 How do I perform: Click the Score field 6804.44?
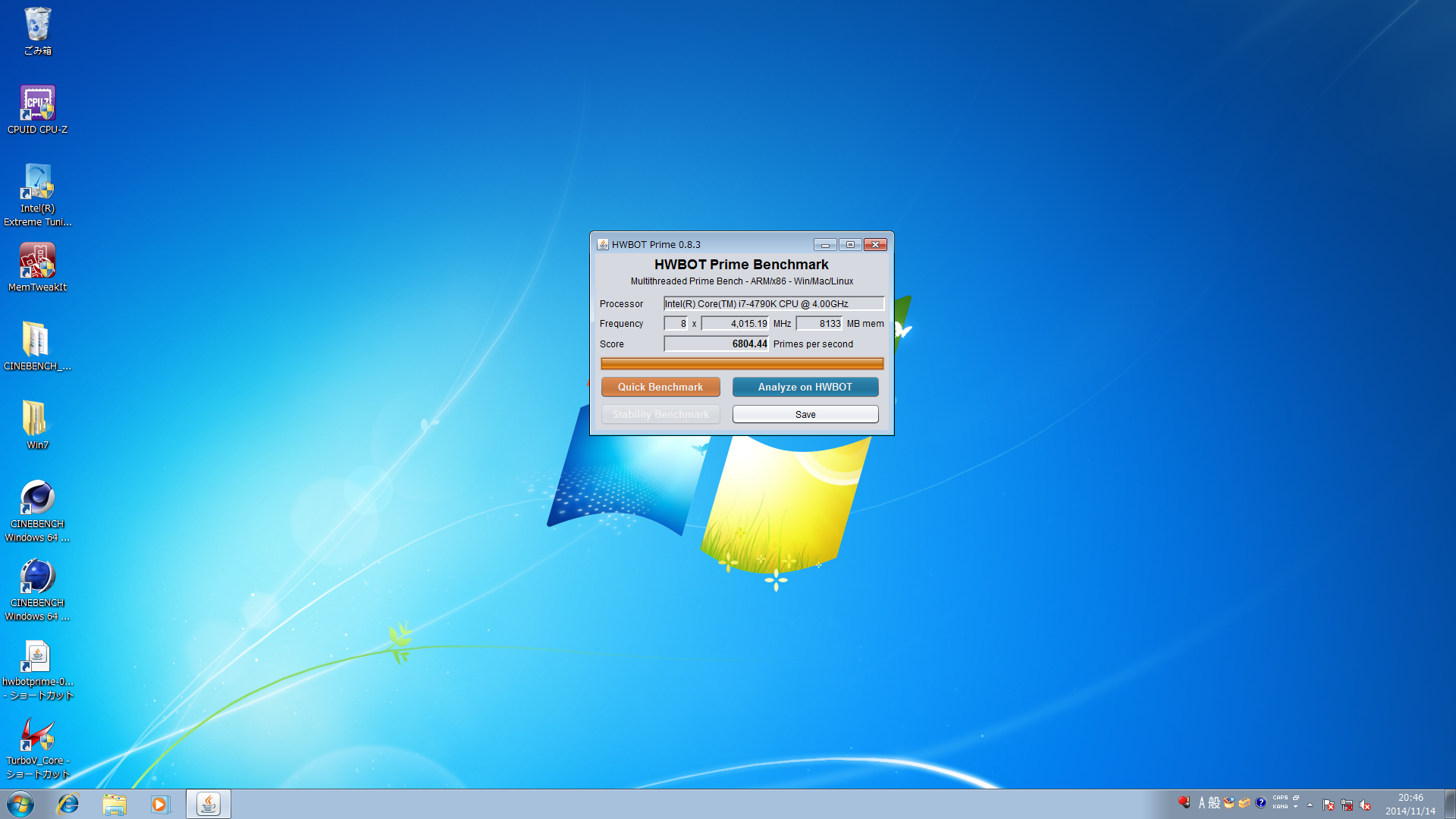tap(716, 344)
